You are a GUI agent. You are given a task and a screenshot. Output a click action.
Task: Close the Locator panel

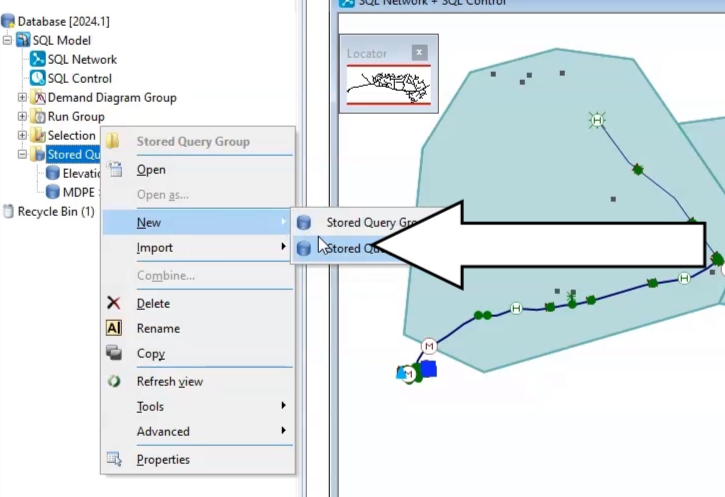point(419,52)
